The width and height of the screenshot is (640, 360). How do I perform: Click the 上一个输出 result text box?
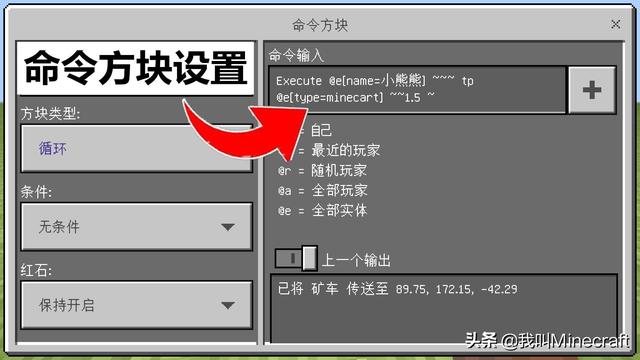pos(444,308)
